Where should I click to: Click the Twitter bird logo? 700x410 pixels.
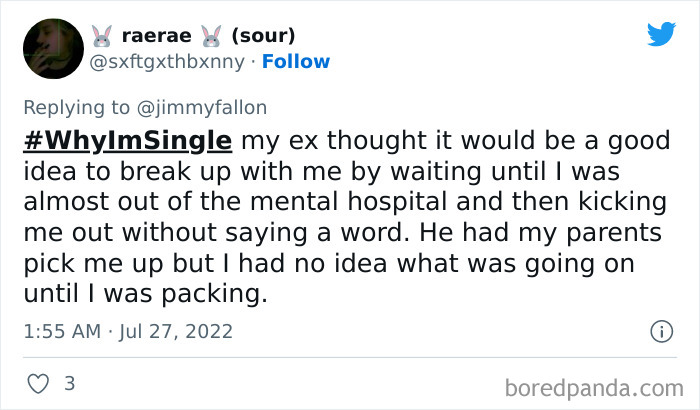[x=661, y=34]
